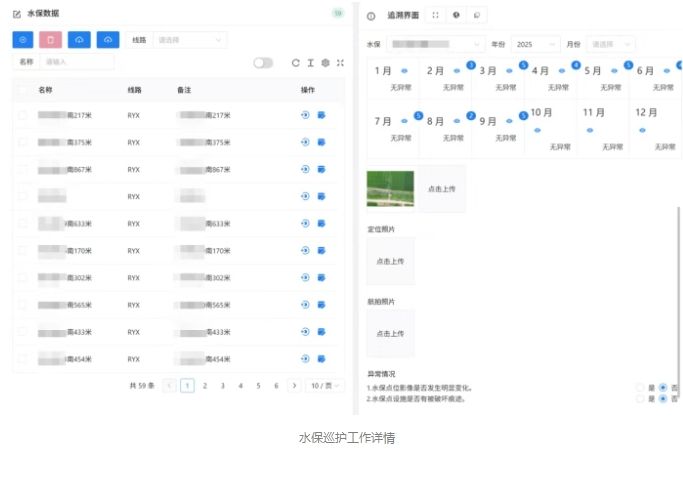Viewport: 683px width, 497px height.
Task: Click the fullscreen icon above the table
Action: 340,63
